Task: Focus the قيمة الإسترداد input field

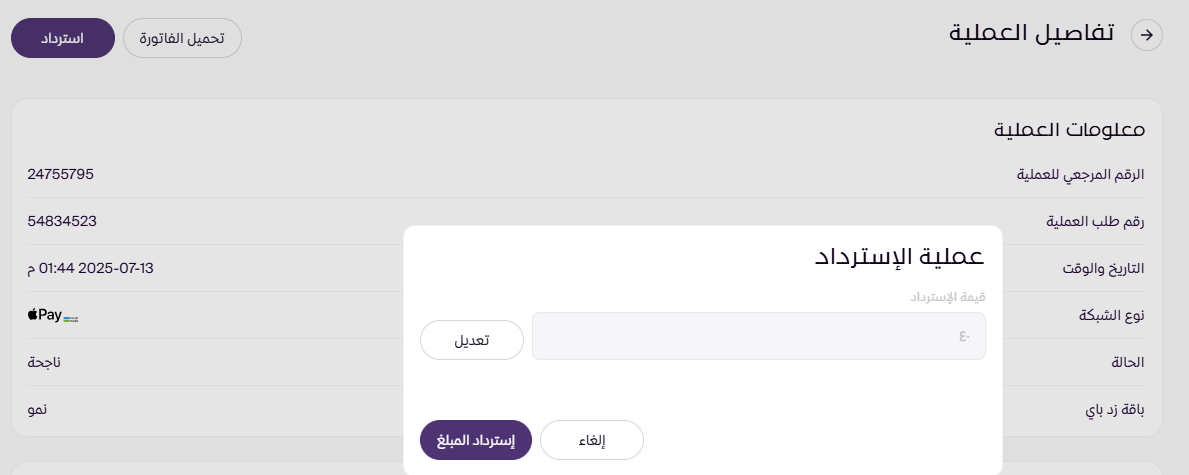Action: point(758,336)
